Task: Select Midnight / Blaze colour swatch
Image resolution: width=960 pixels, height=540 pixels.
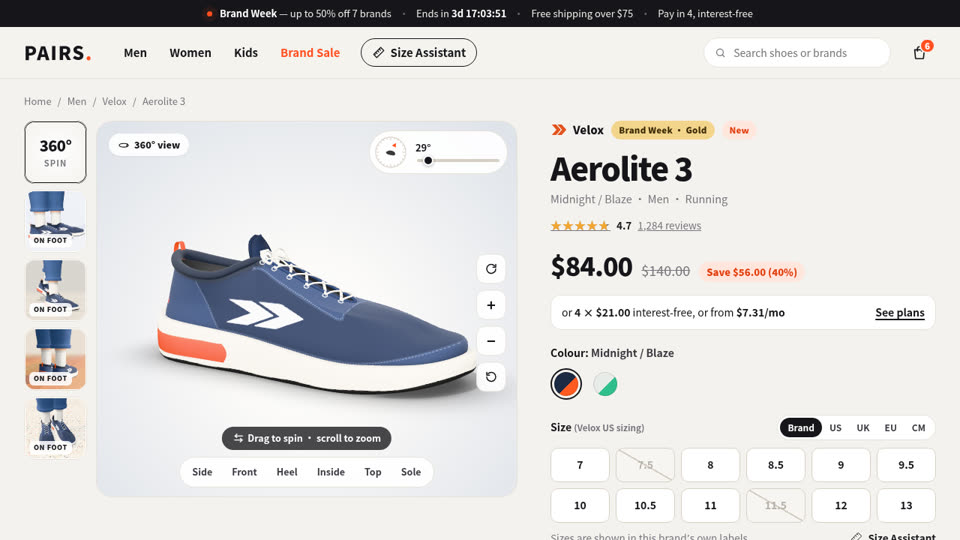Action: pos(566,384)
